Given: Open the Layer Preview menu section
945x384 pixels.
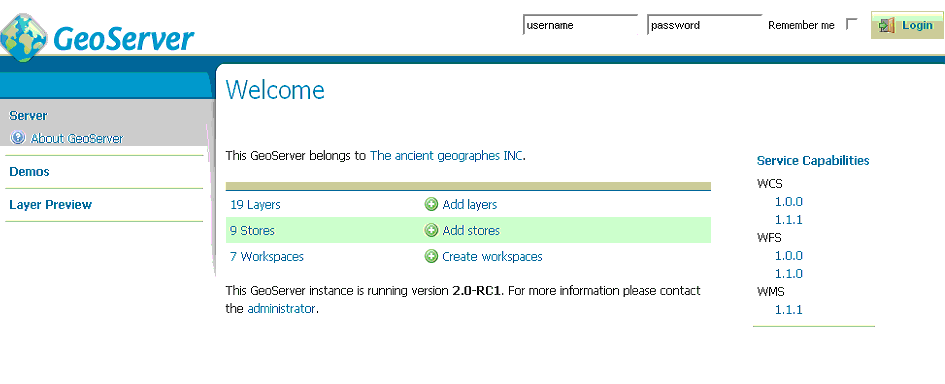Looking at the screenshot, I should [51, 205].
